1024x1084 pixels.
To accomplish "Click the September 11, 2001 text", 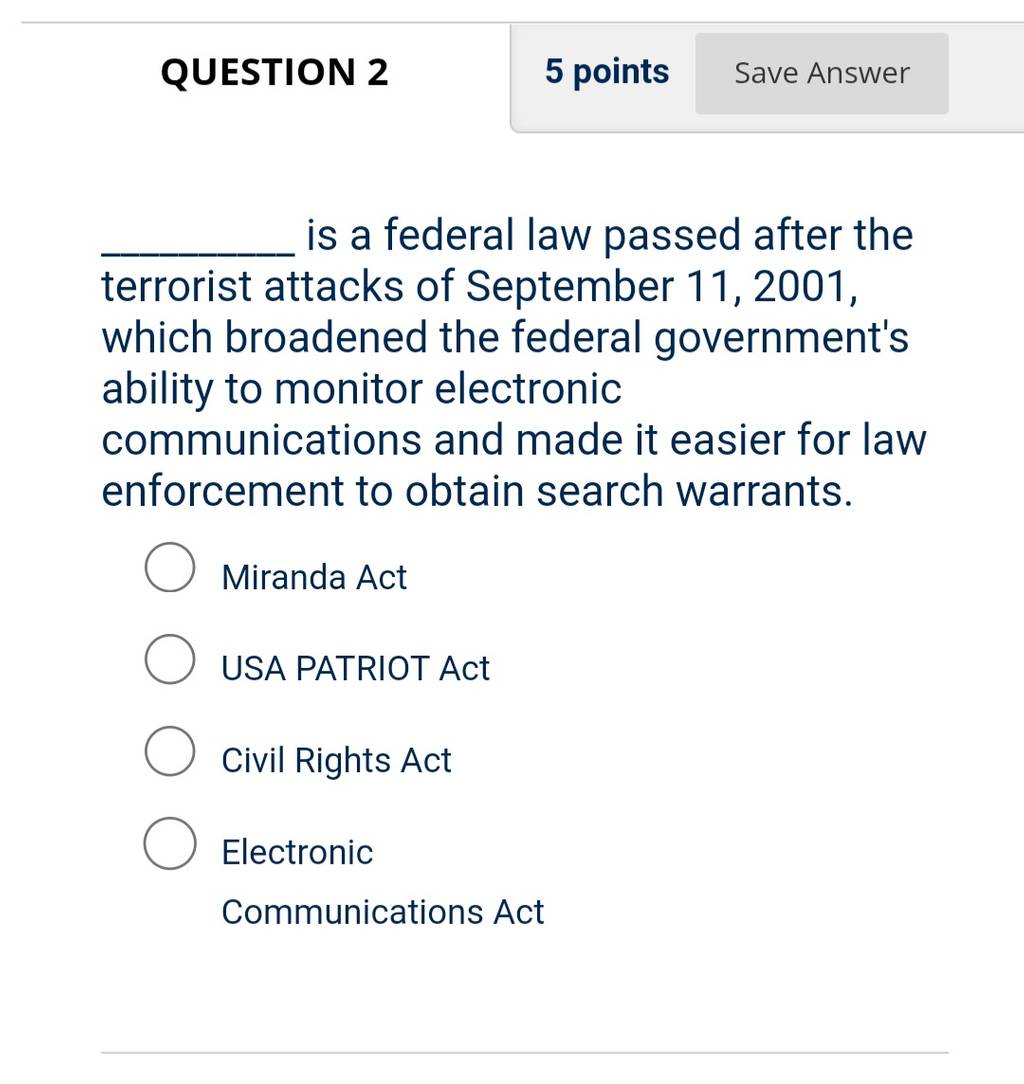I will [662, 286].
